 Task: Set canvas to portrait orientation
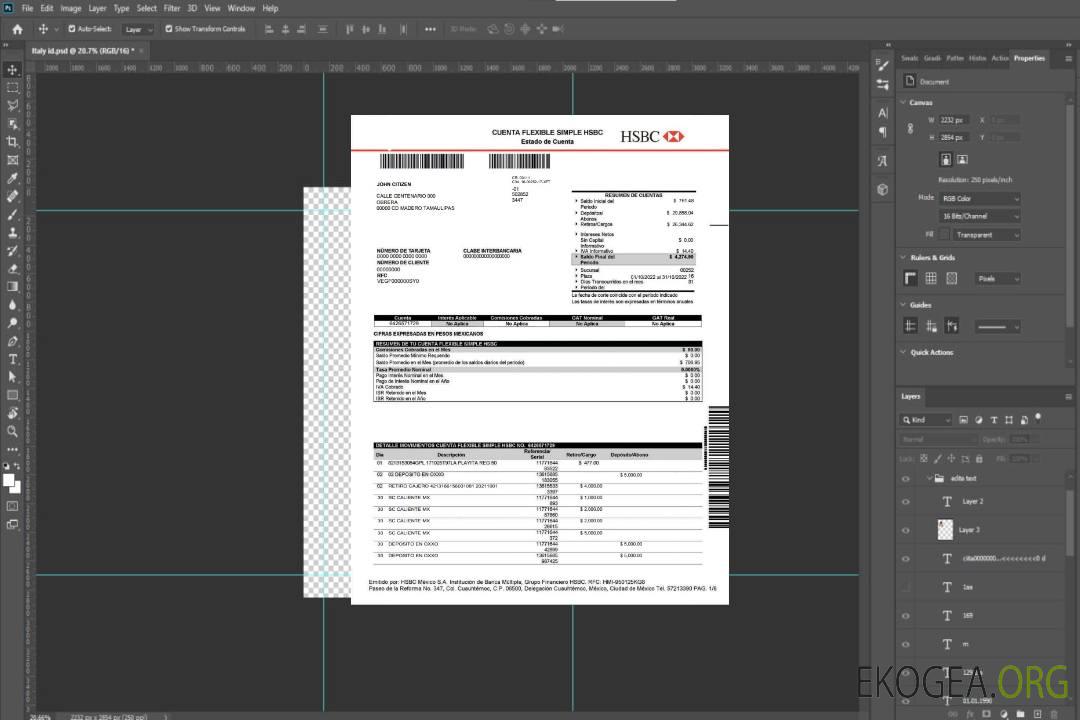click(946, 160)
